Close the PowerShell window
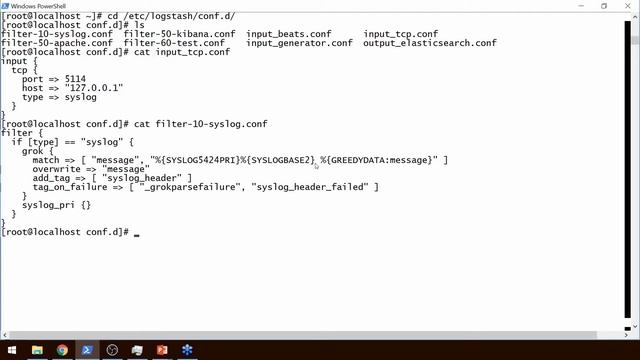640x360 pixels. coord(628,6)
